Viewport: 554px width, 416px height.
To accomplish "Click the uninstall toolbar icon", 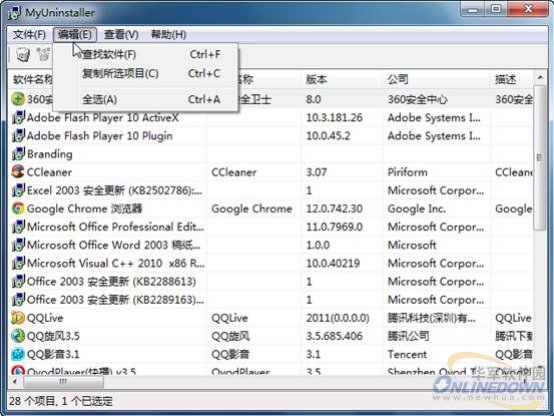I will point(23,55).
